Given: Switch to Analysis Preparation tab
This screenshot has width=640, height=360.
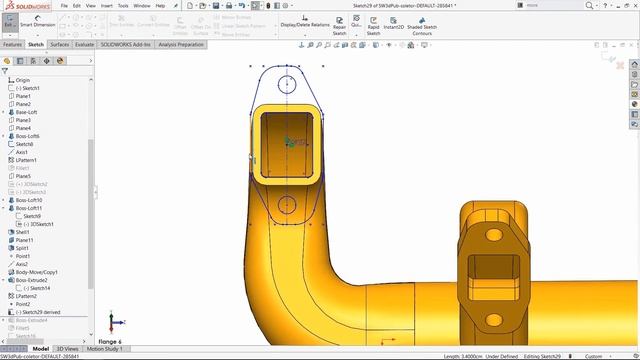Looking at the screenshot, I should coord(181,44).
